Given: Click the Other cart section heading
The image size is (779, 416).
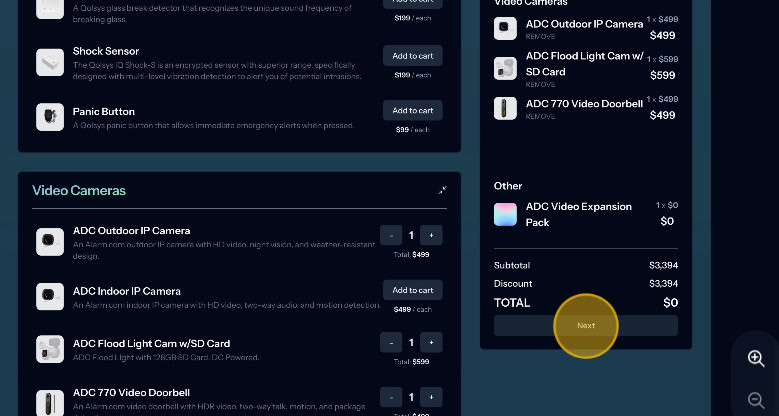Looking at the screenshot, I should pyautogui.click(x=508, y=186).
